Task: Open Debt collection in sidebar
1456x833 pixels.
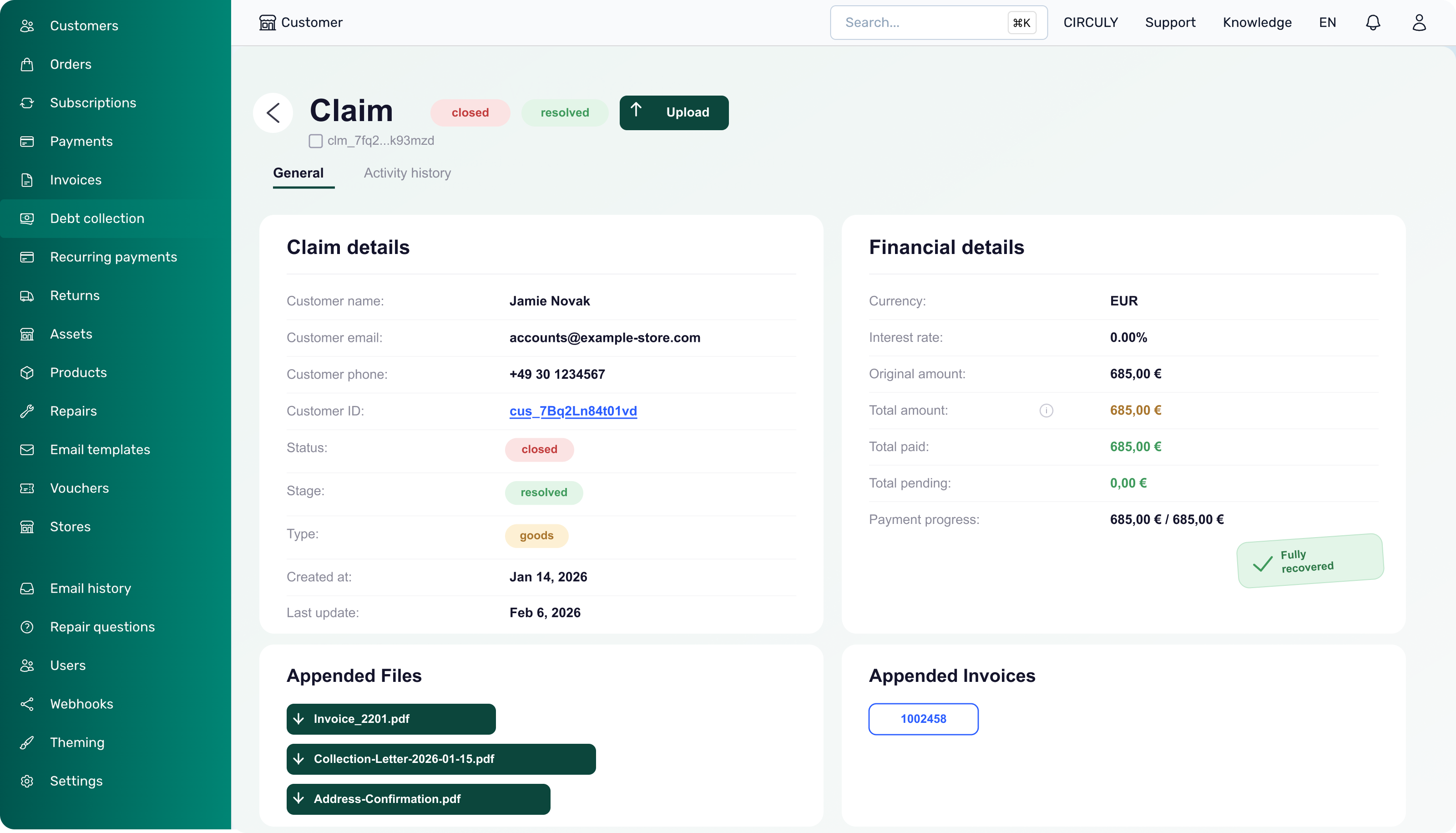Action: point(116,218)
